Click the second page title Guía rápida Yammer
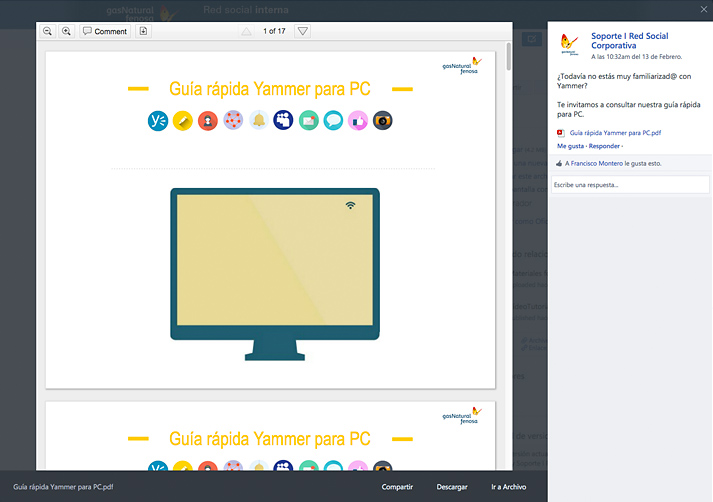Image resolution: width=713 pixels, height=502 pixels. tap(270, 439)
